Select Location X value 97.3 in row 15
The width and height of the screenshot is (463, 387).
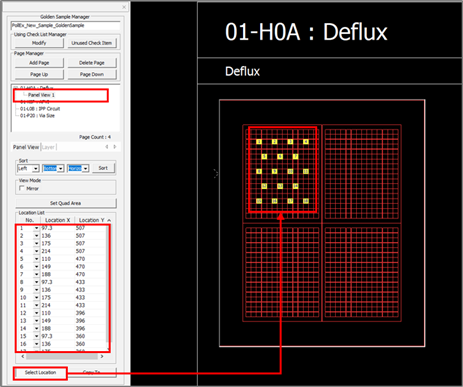pyautogui.click(x=47, y=336)
